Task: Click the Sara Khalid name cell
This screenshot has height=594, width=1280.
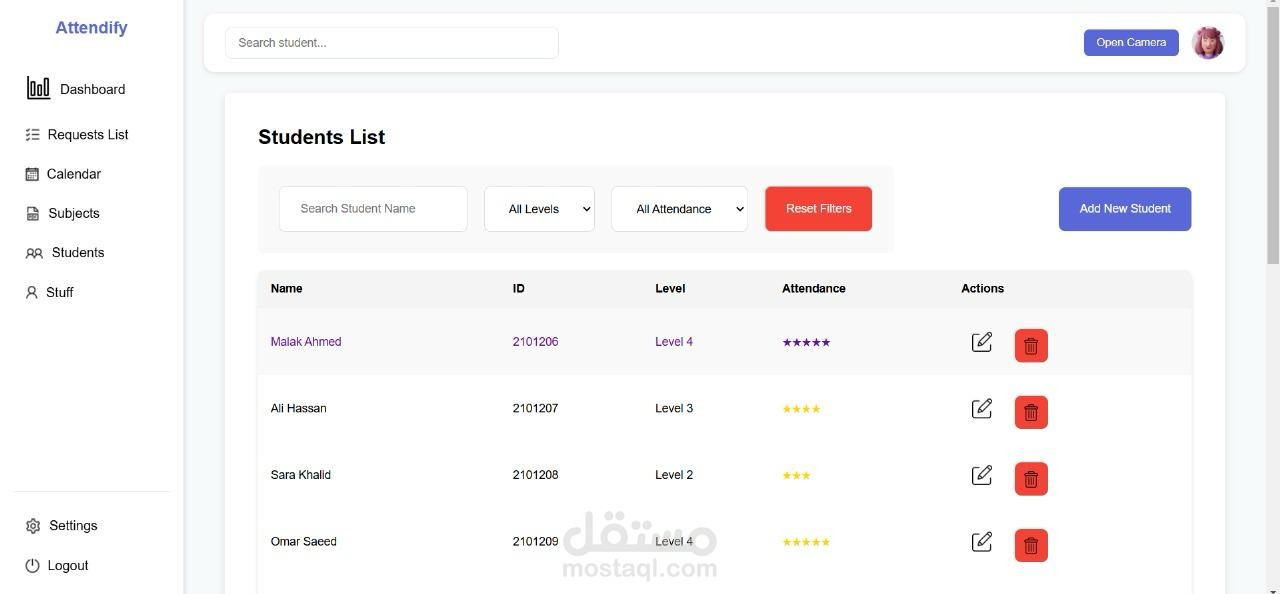Action: [x=300, y=475]
